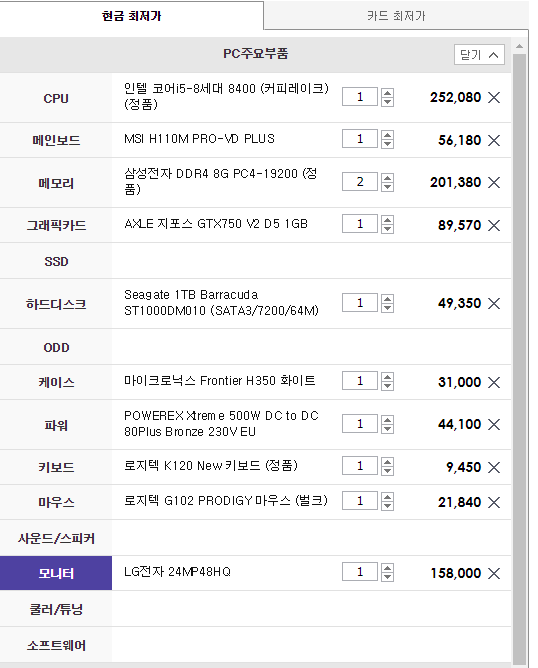The width and height of the screenshot is (538, 668).
Task: Remove the Frontier H350 case item
Action: coord(494,382)
